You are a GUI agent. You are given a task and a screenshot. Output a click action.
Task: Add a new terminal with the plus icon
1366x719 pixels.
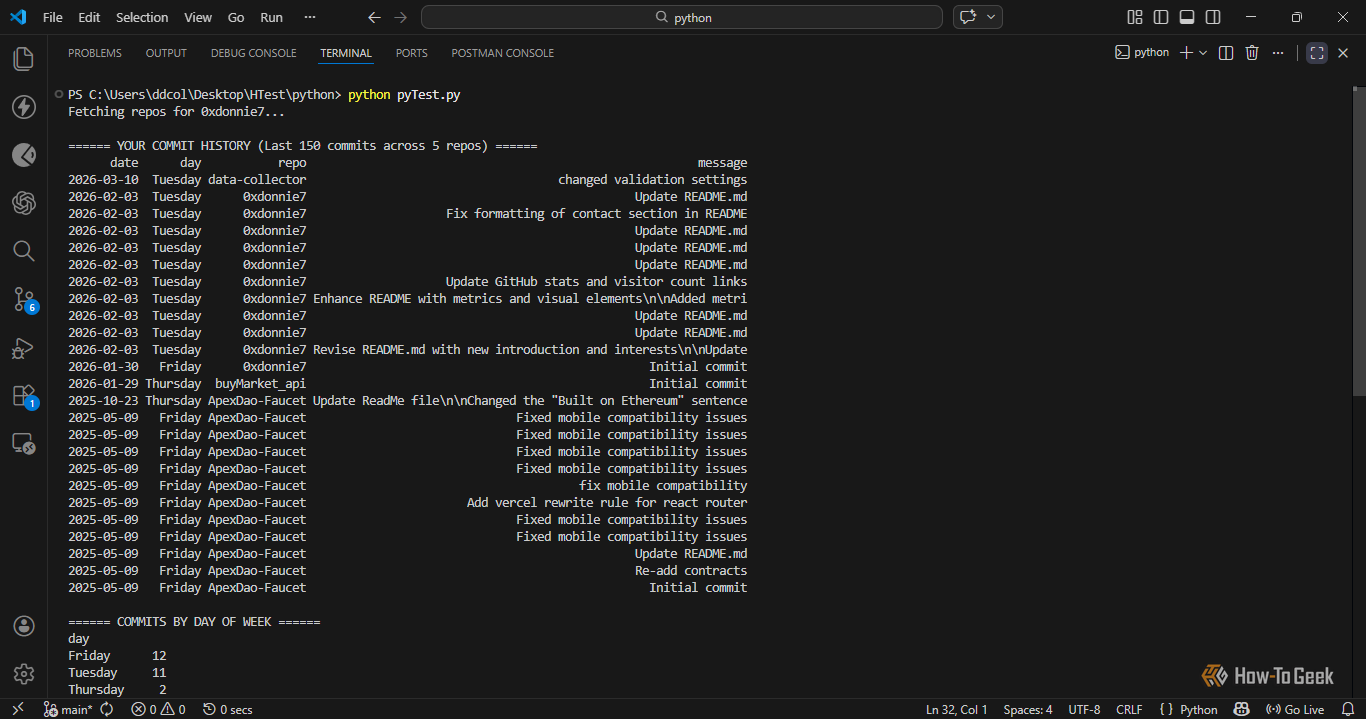click(x=1186, y=53)
